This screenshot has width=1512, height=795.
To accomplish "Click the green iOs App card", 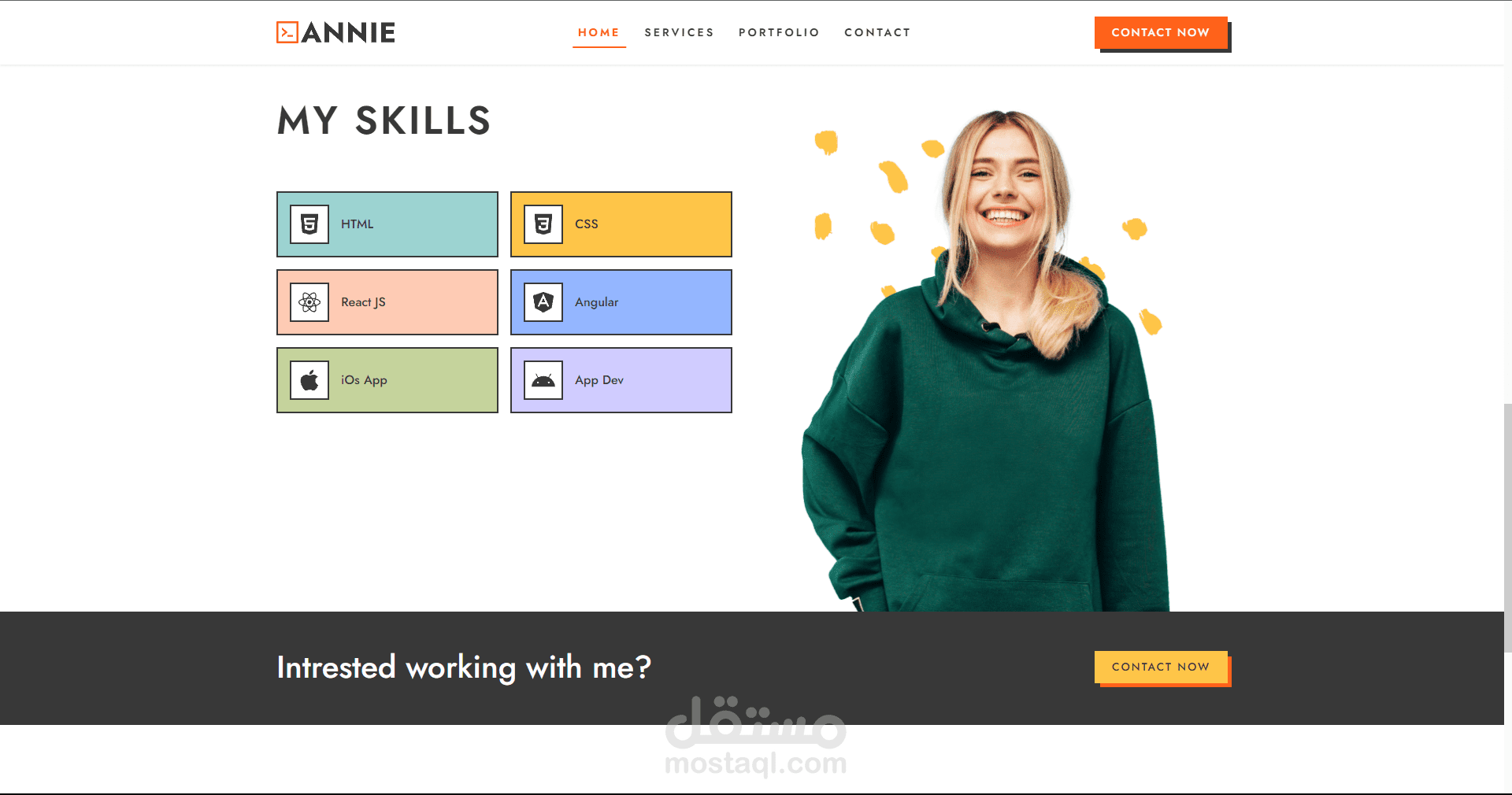I will [x=387, y=380].
